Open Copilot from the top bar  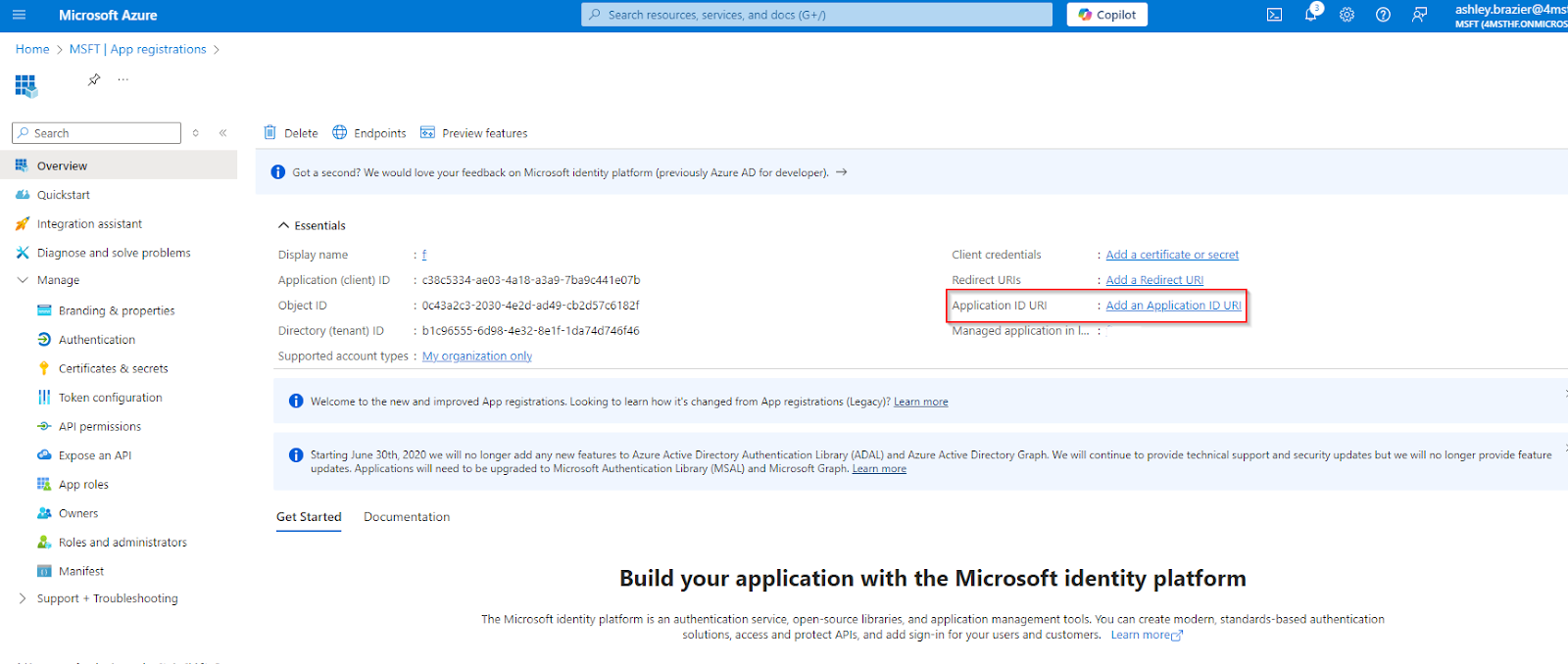pos(1107,15)
